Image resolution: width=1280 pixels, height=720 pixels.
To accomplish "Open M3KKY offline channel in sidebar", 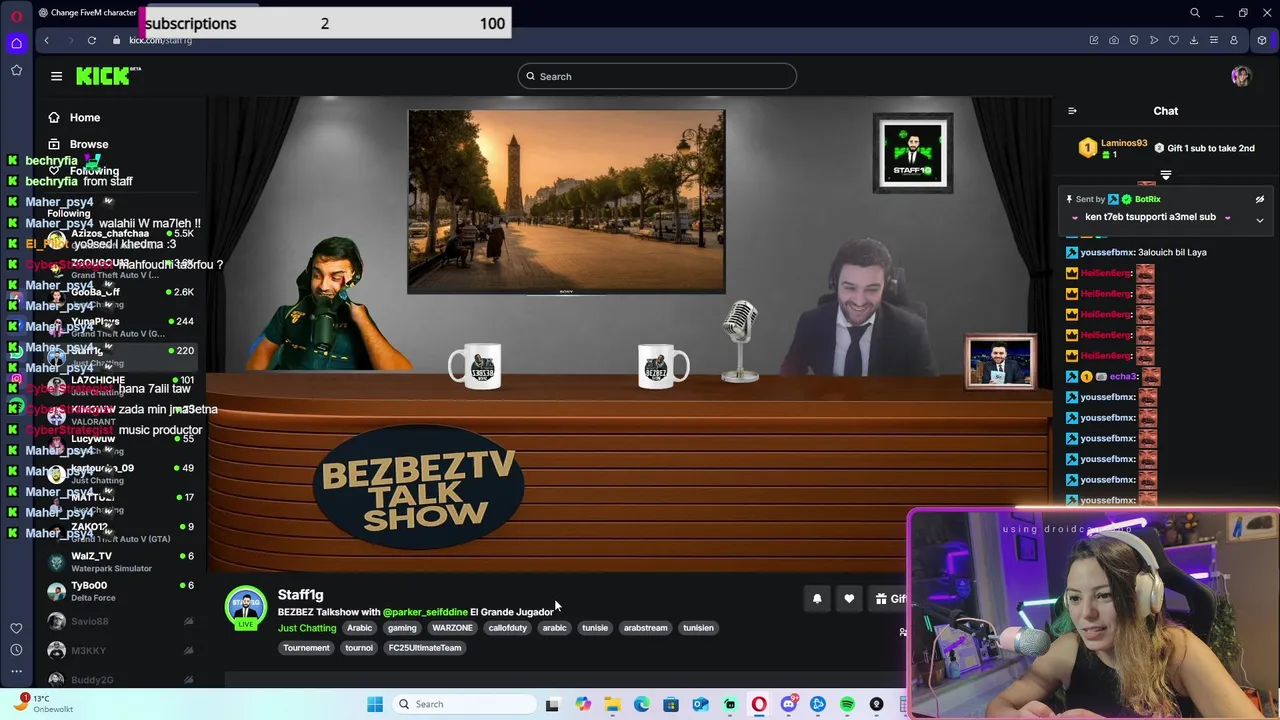I will (x=120, y=650).
